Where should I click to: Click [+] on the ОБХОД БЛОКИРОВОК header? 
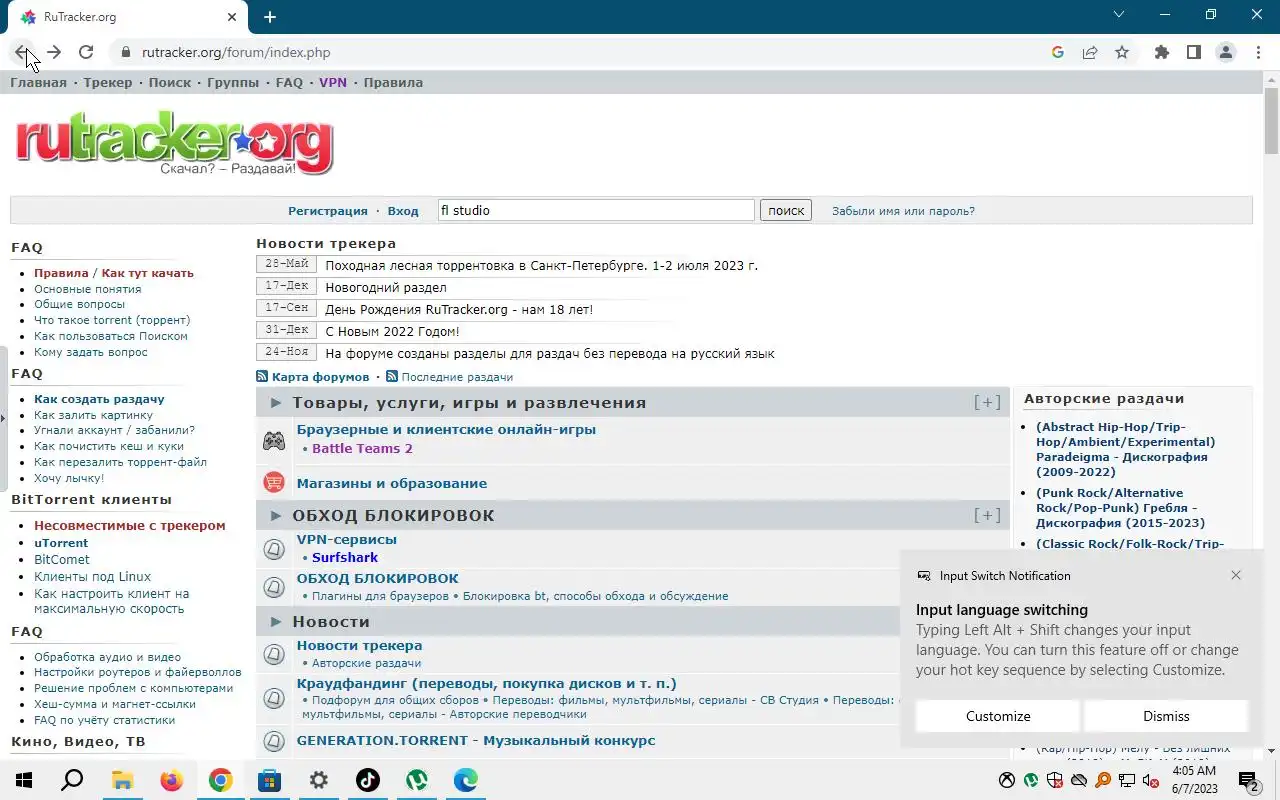987,515
